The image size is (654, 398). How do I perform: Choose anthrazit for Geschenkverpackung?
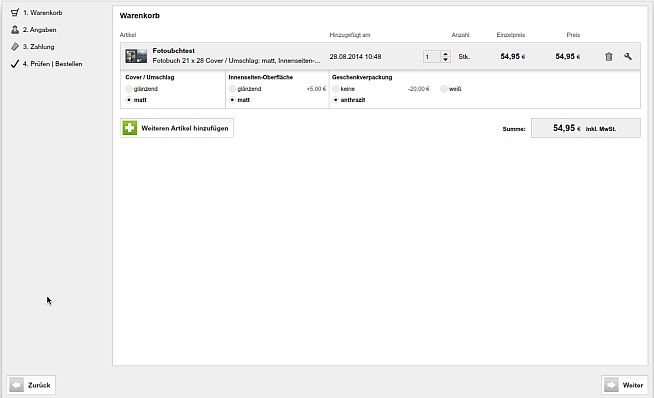click(x=335, y=100)
